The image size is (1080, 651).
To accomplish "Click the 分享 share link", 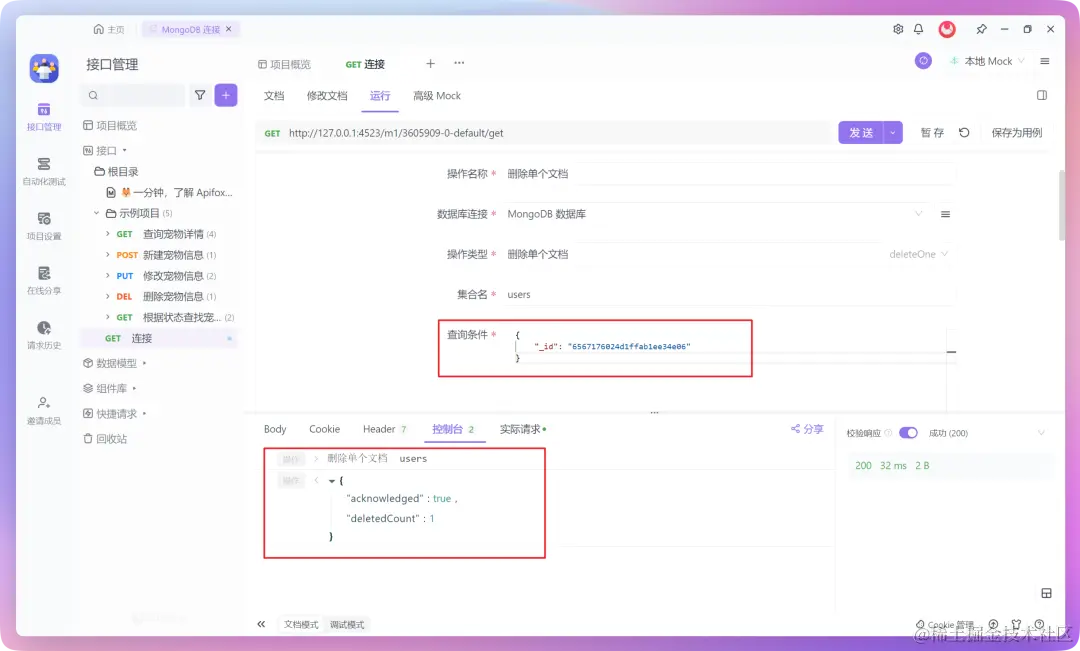I will click(x=807, y=428).
